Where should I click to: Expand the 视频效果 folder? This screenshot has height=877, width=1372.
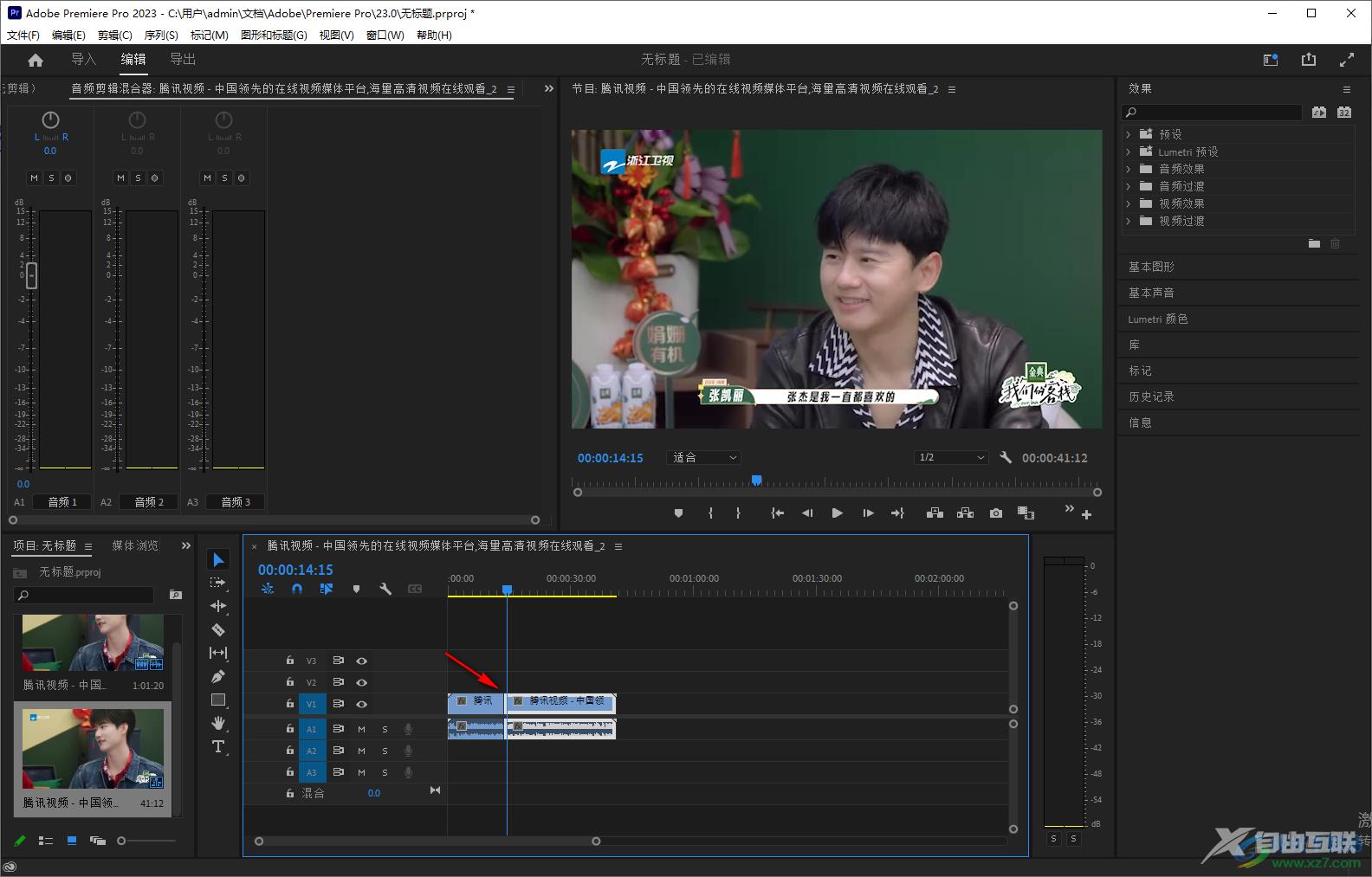1129,203
